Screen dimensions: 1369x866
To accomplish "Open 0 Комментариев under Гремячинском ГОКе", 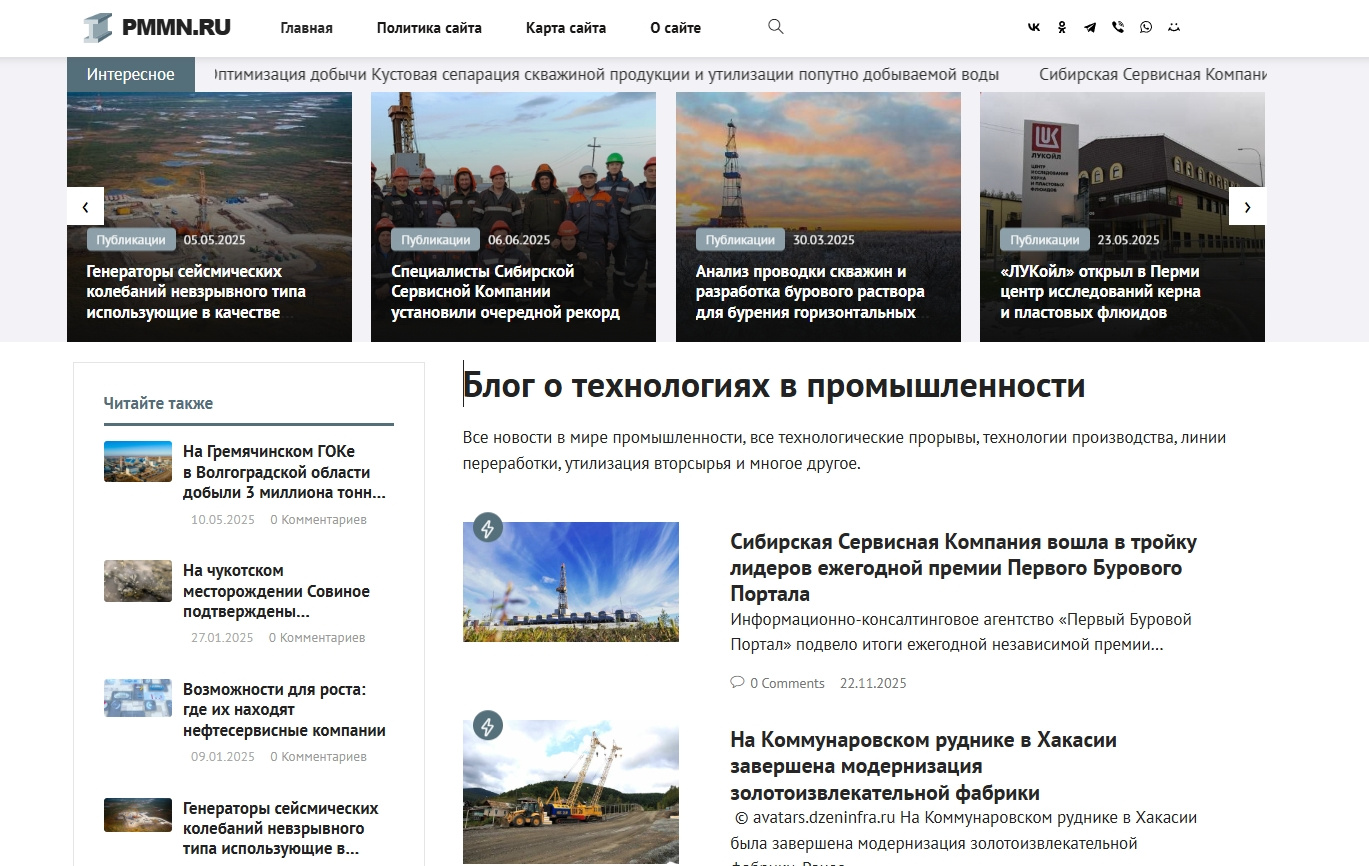I will point(318,520).
